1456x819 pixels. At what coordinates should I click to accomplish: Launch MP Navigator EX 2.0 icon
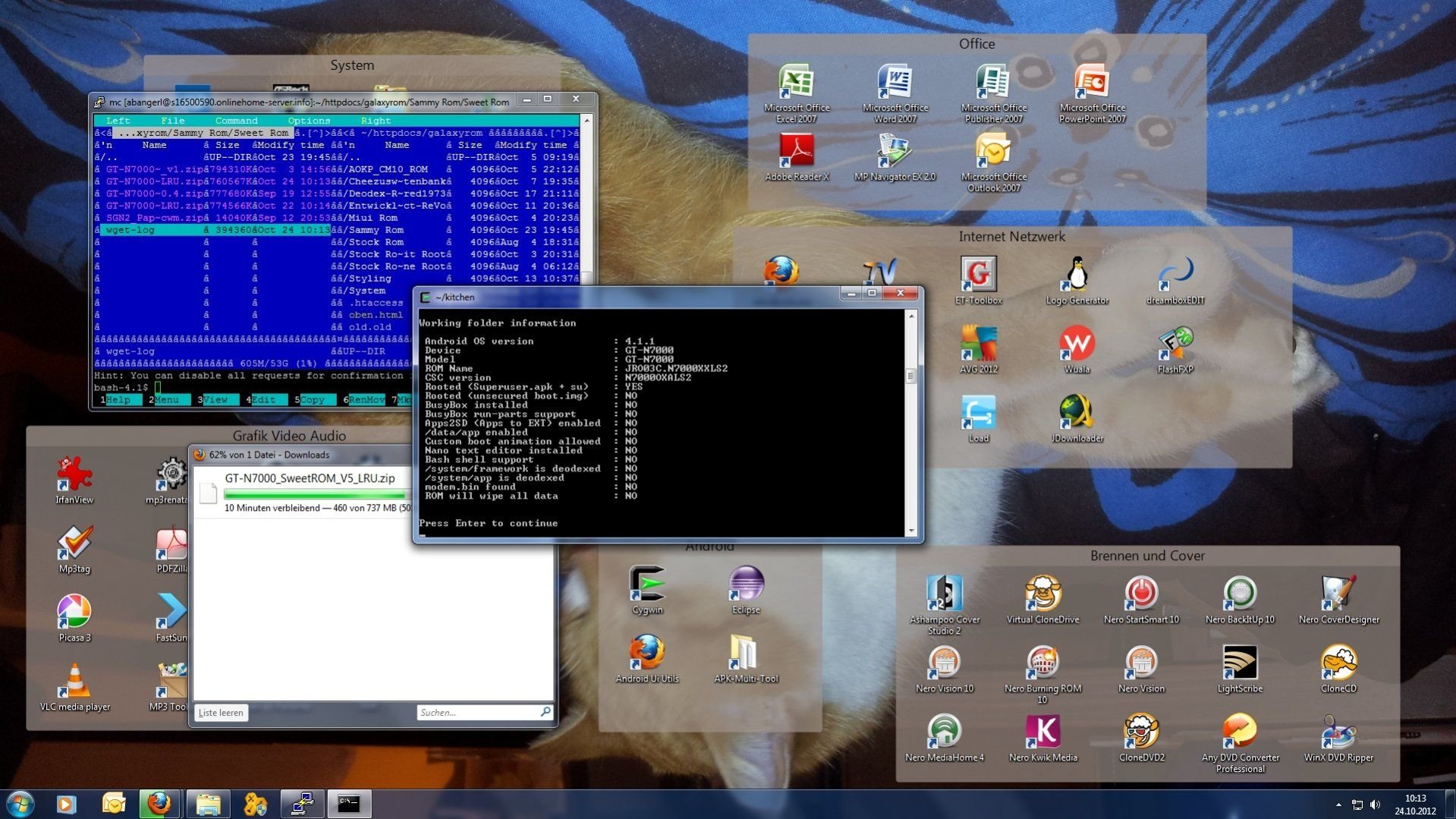[x=895, y=156]
